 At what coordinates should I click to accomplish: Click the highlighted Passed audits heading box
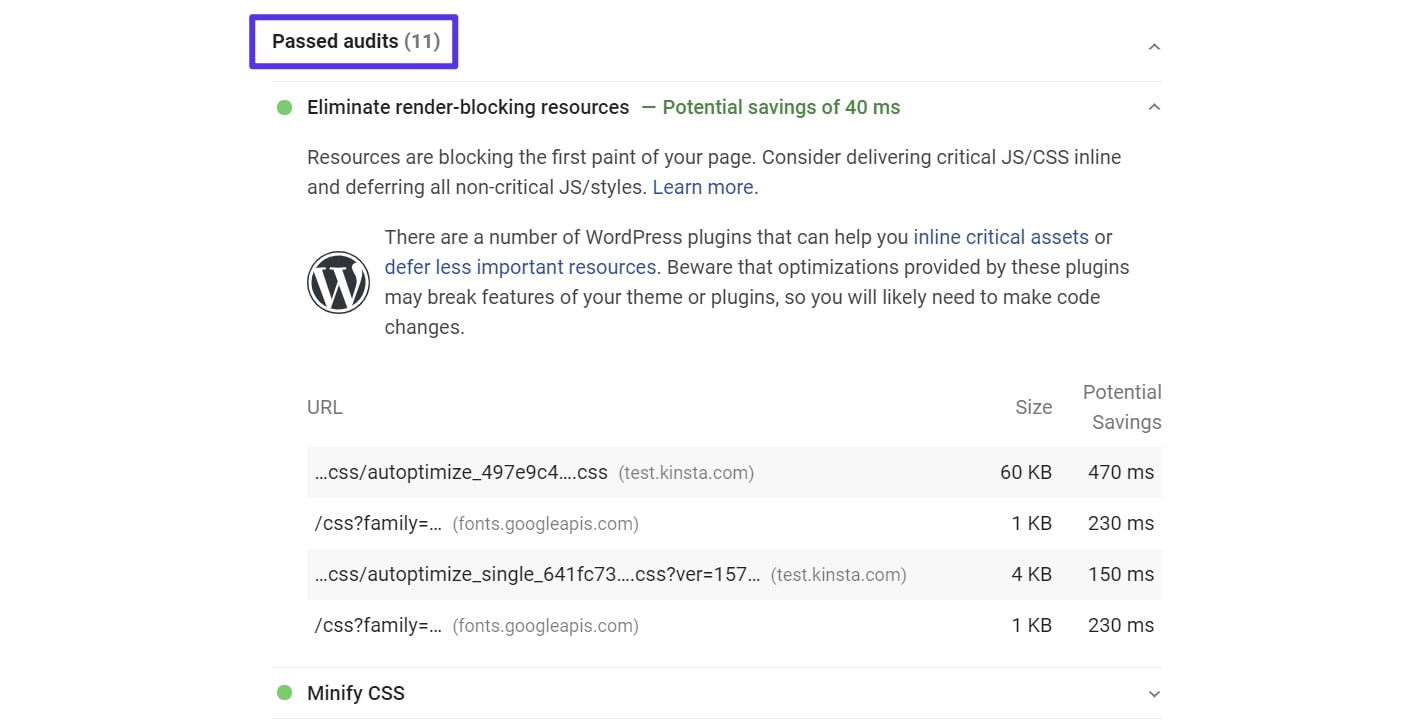[353, 41]
